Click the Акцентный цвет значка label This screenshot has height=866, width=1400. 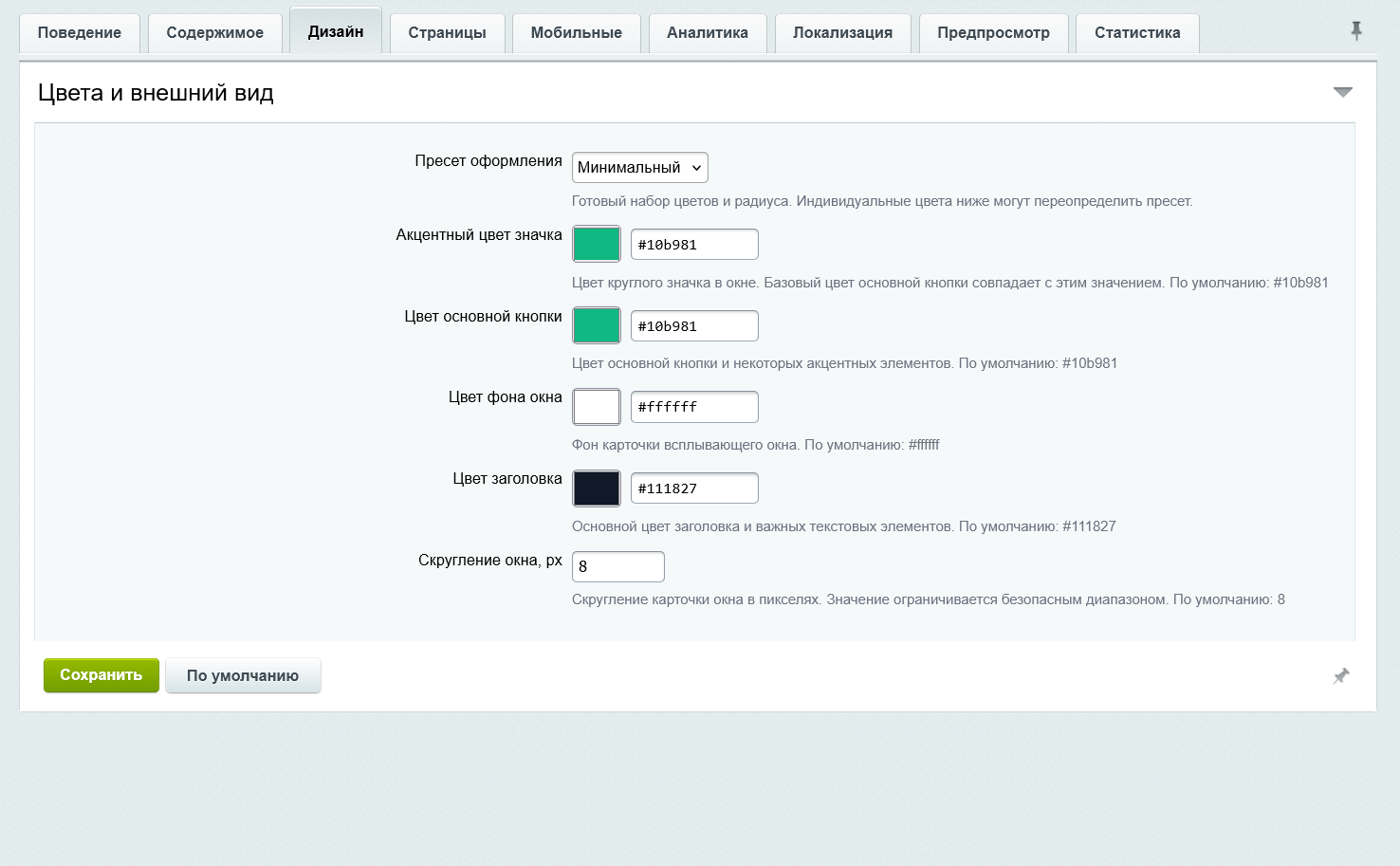coord(479,235)
